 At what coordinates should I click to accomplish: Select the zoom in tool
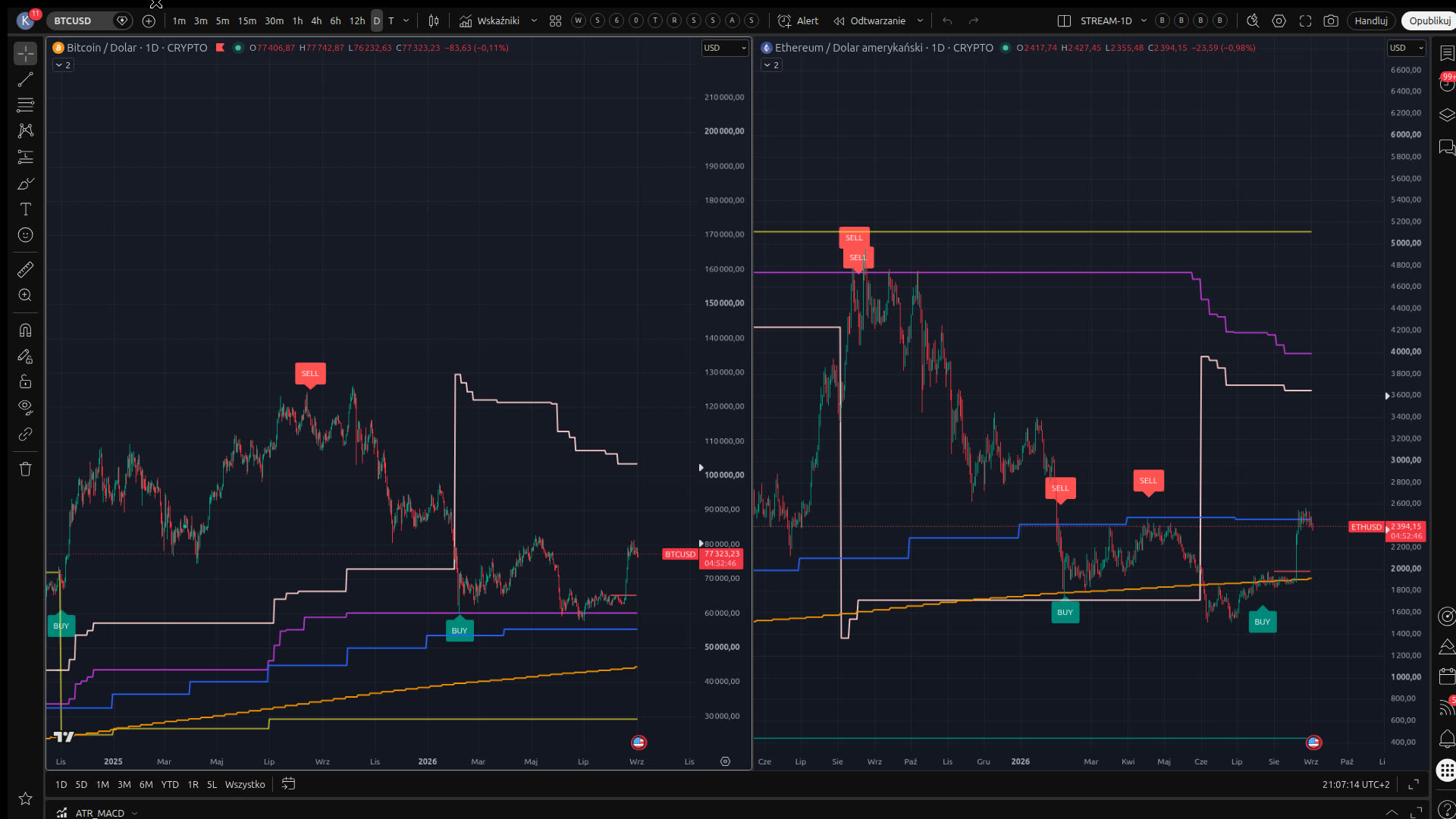coord(25,295)
